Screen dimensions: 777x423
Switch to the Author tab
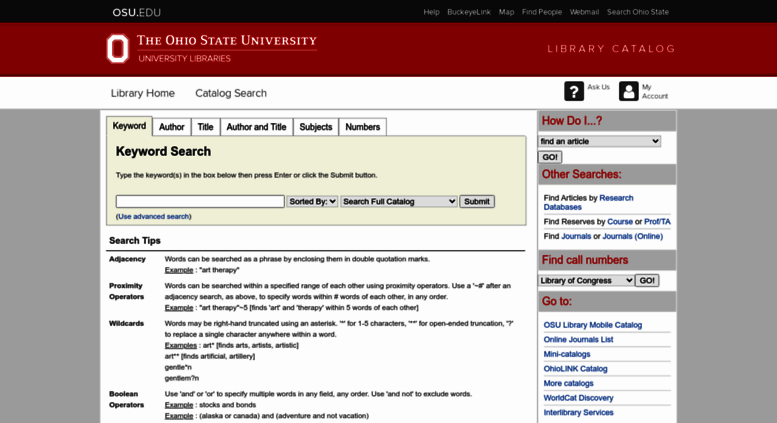171,127
